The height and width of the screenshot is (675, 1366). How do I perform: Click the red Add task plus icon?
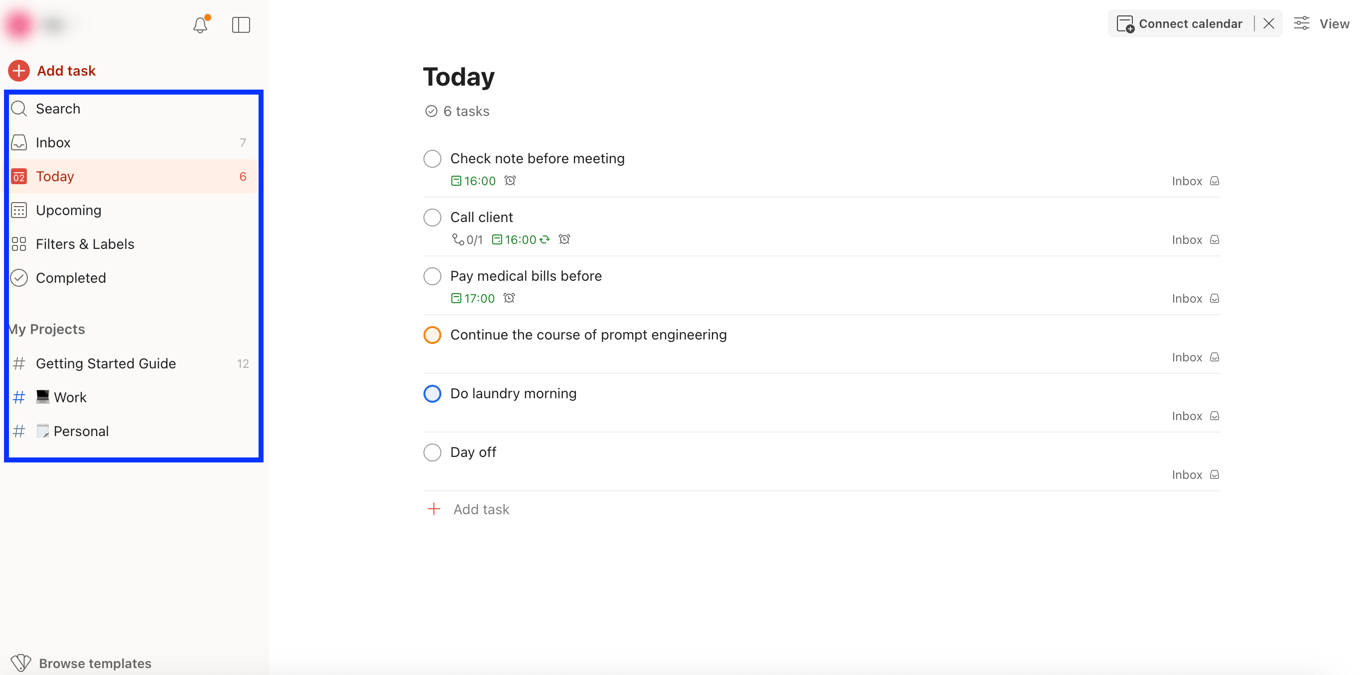pos(19,71)
